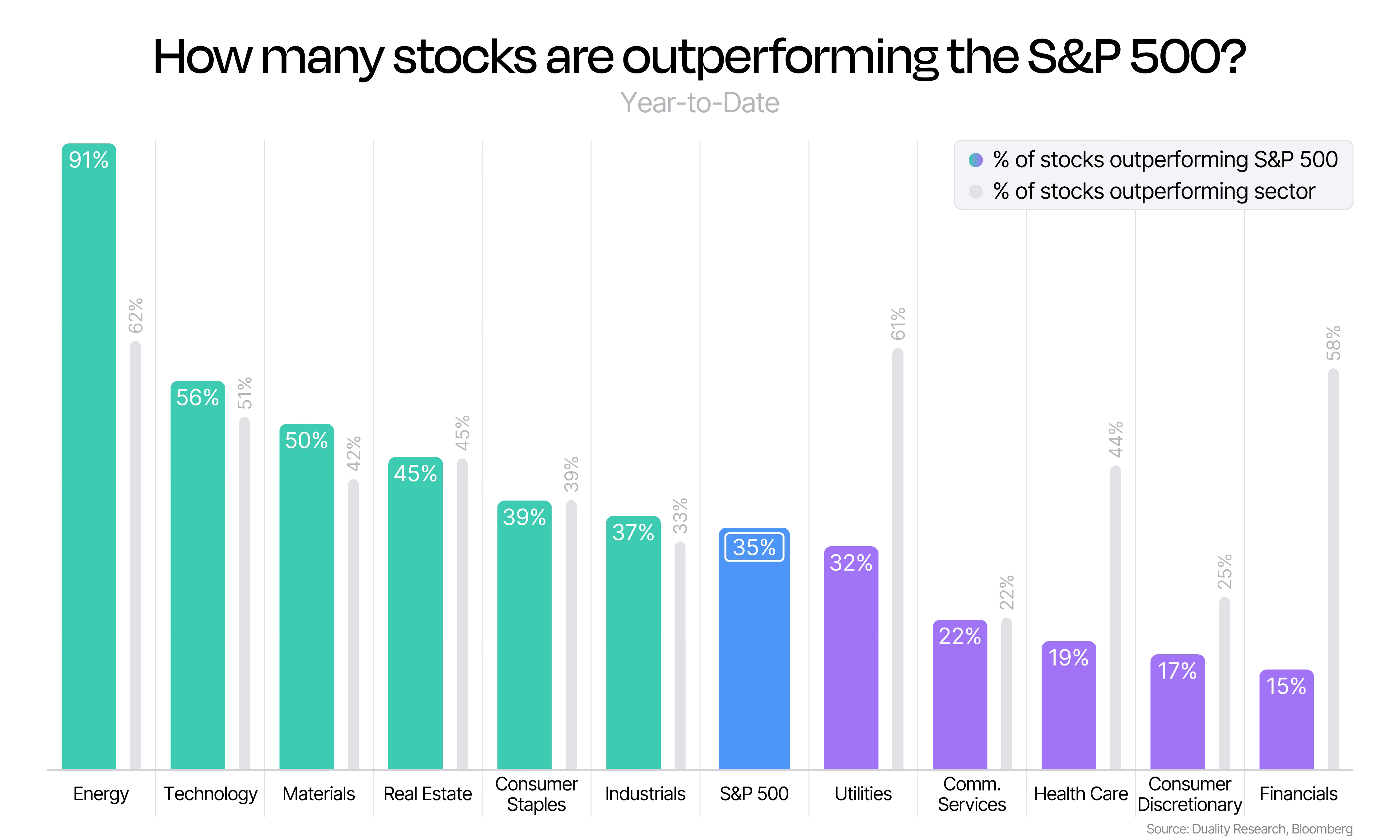Click the gray 61% Utilities sector bar

[898, 559]
